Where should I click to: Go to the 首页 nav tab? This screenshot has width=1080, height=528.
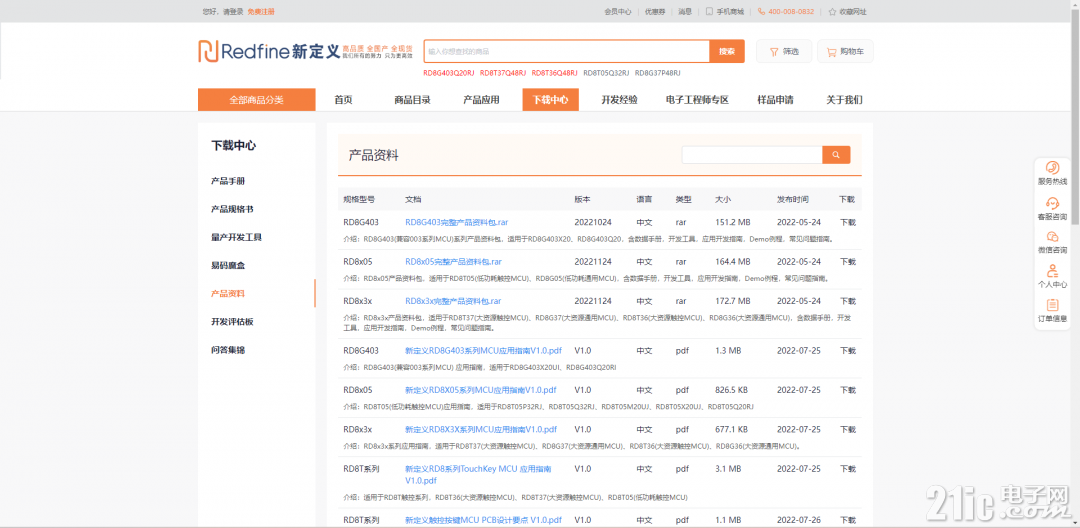343,100
